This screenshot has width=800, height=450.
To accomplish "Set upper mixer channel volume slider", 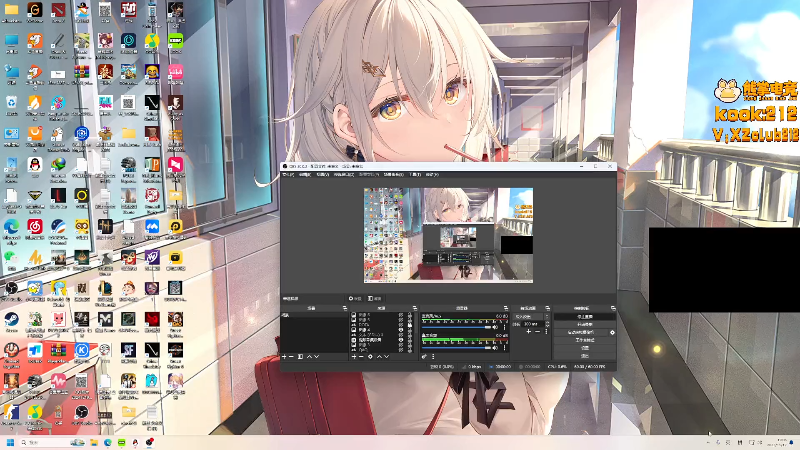I will [x=456, y=327].
